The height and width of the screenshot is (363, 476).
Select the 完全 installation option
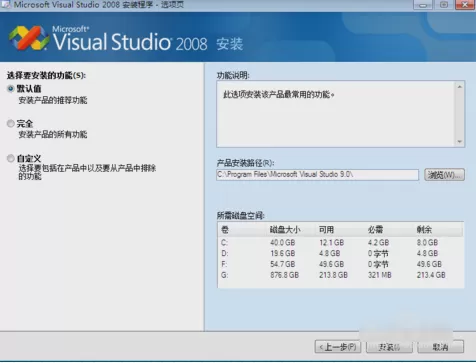point(10,124)
